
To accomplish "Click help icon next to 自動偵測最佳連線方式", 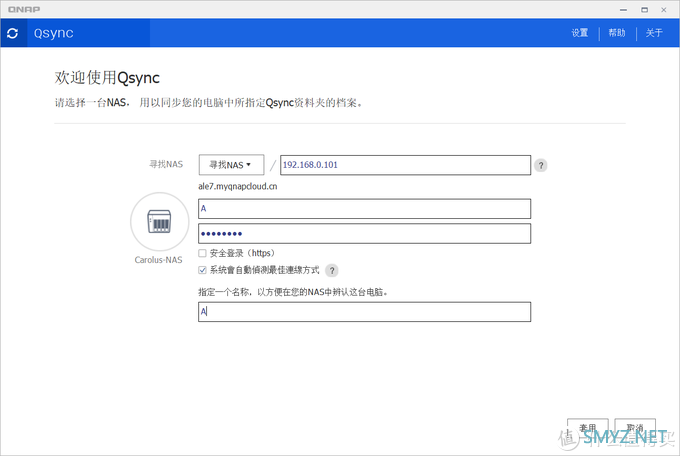I will pyautogui.click(x=332, y=270).
